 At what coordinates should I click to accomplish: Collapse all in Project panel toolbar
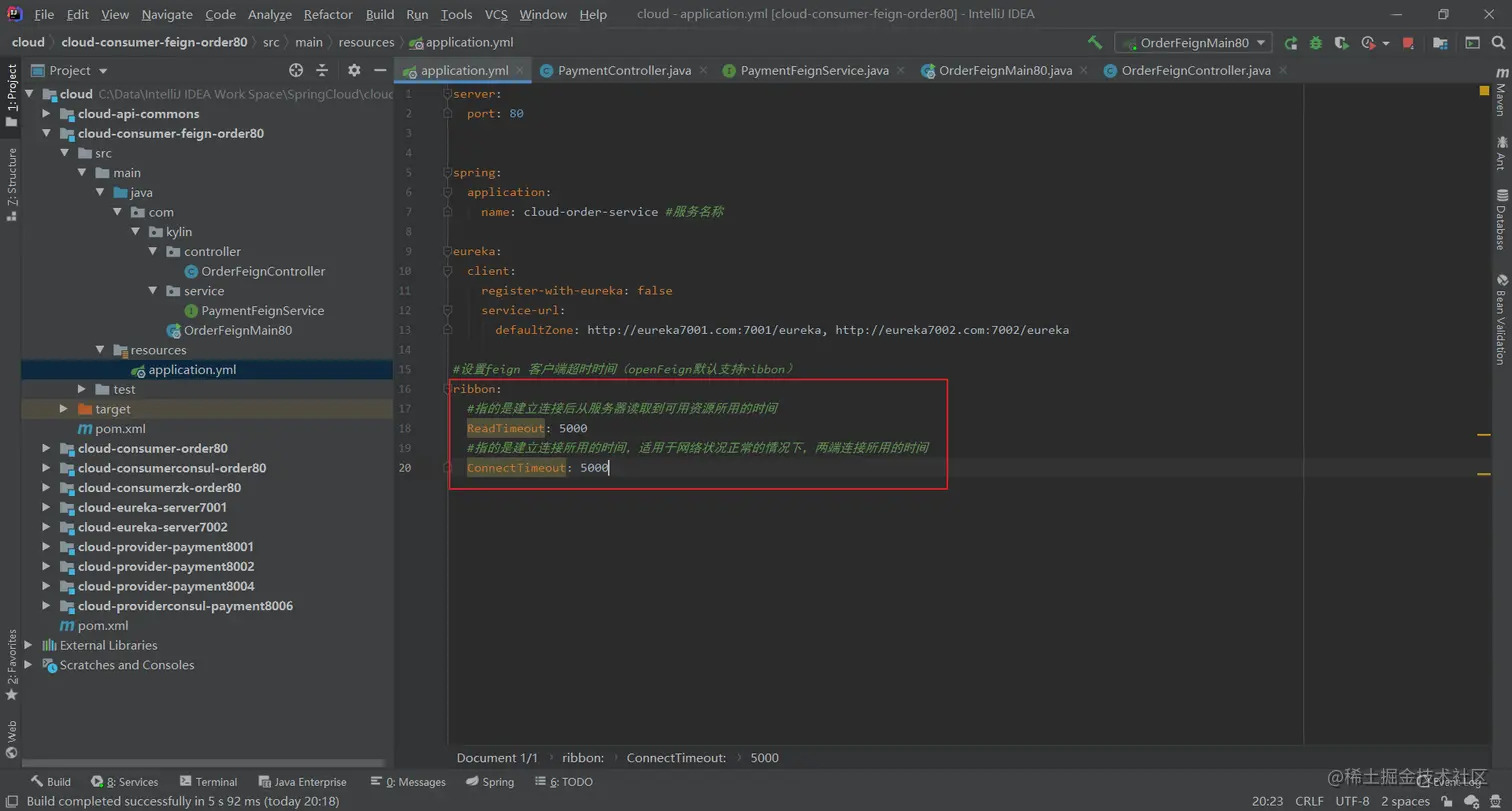(322, 70)
